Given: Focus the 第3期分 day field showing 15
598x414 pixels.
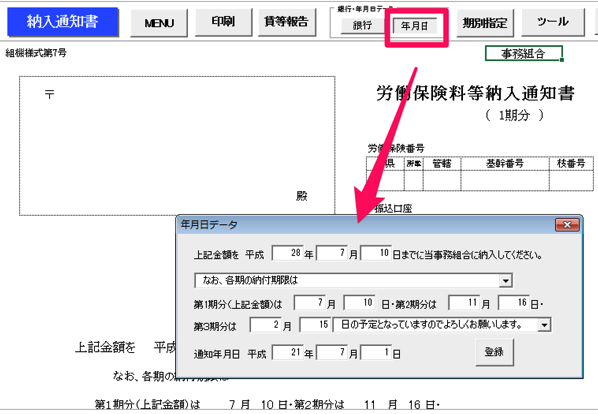Looking at the screenshot, I should click(x=315, y=325).
